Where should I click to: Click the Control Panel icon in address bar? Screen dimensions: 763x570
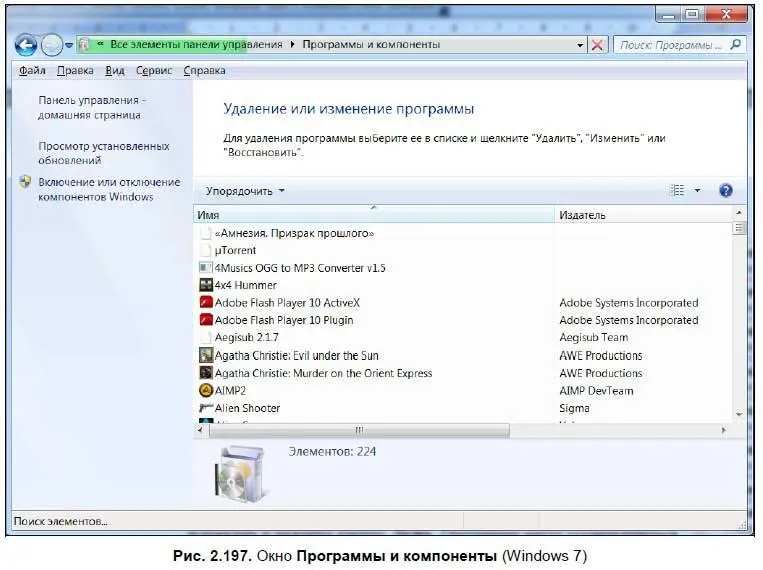tap(85, 45)
